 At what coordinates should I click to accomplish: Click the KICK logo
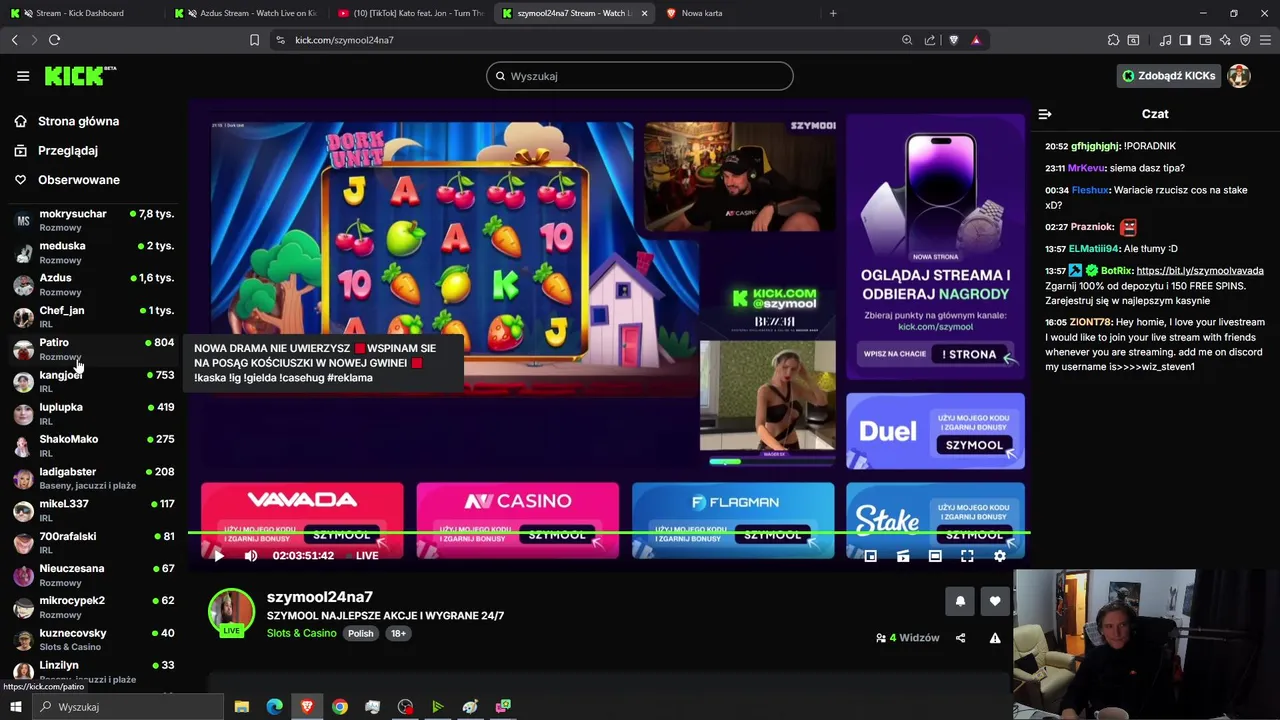tap(80, 76)
